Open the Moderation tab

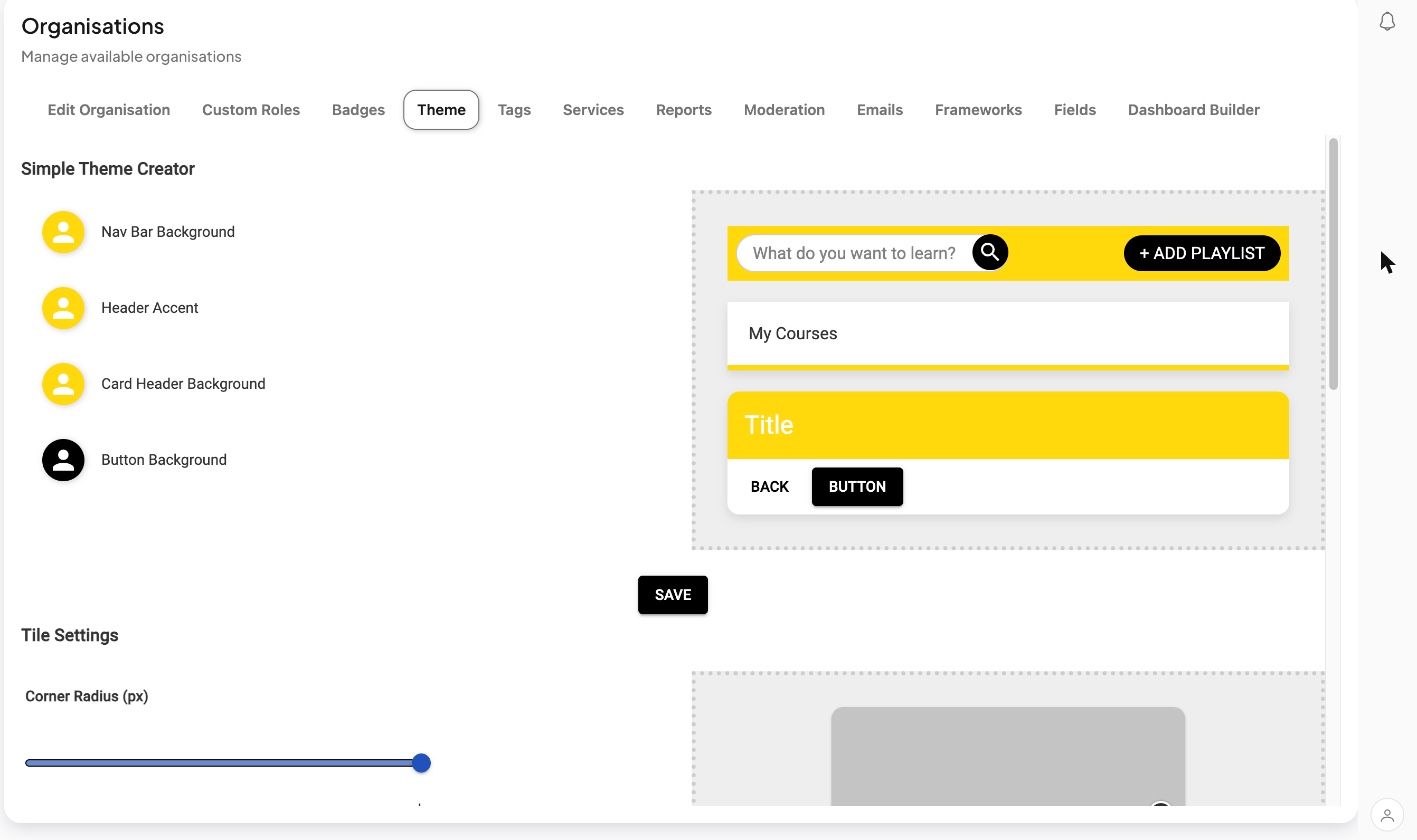click(x=784, y=110)
